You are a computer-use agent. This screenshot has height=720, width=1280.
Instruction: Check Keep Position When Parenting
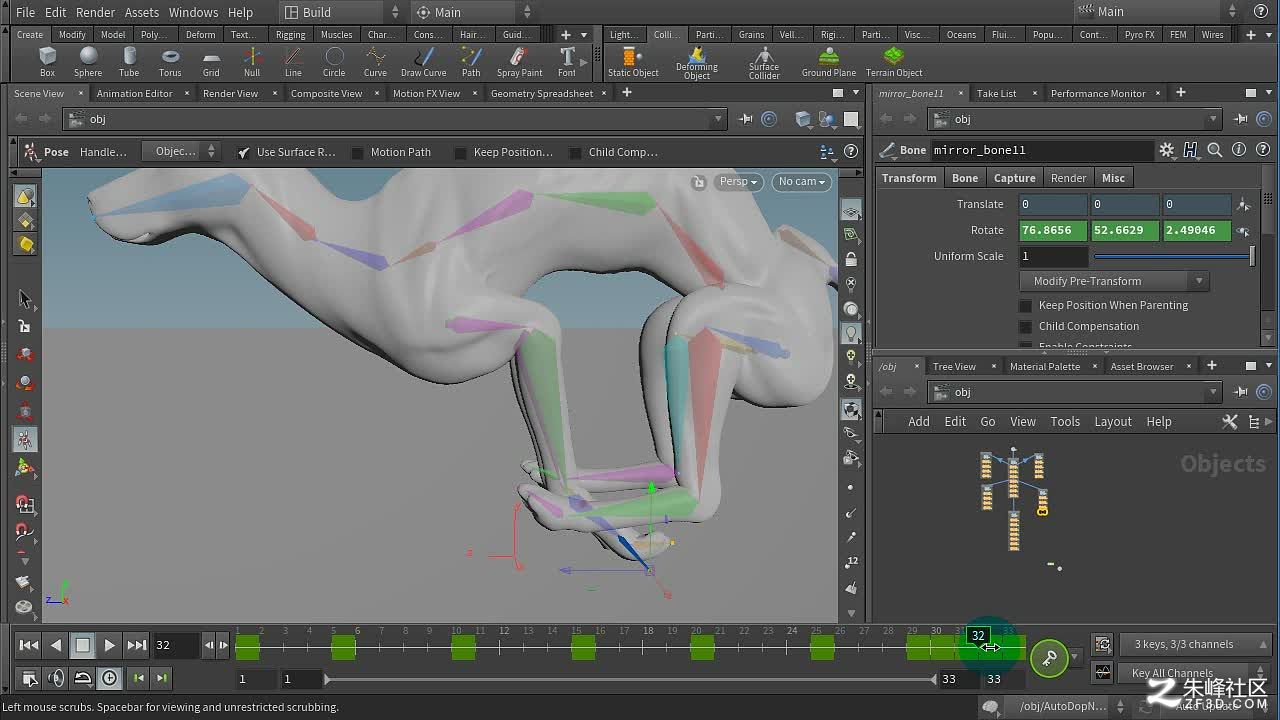(x=1026, y=305)
